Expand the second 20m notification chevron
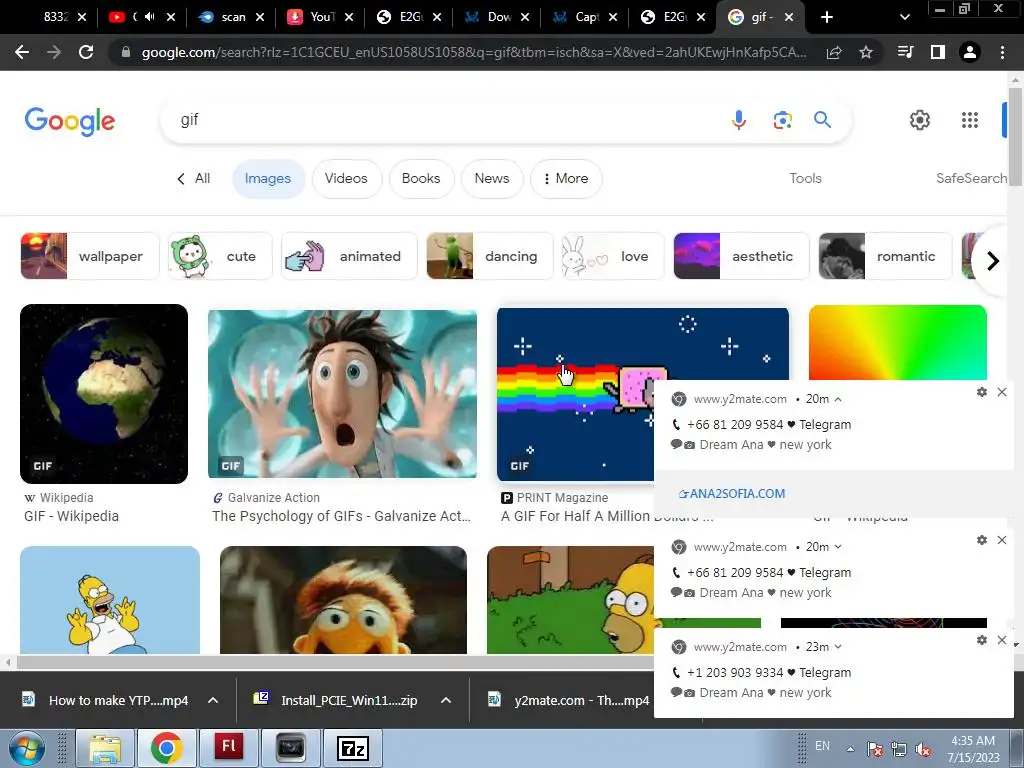The width and height of the screenshot is (1024, 768). [838, 547]
